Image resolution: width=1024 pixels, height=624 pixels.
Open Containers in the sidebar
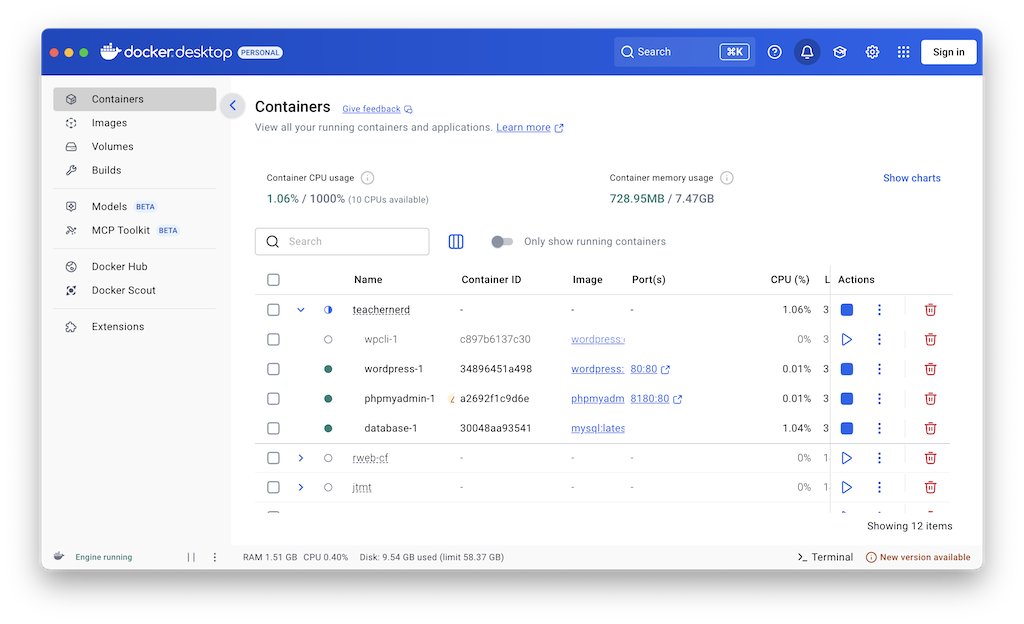(135, 99)
